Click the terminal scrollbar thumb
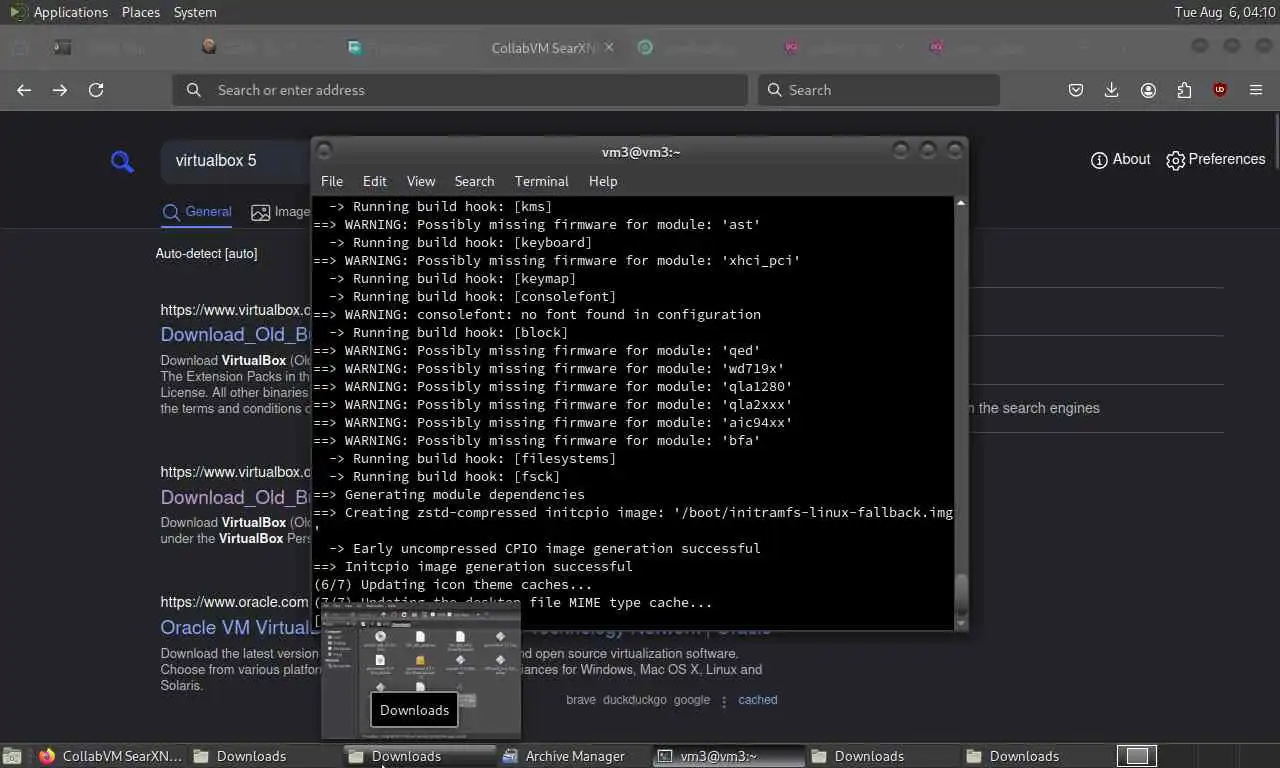 tap(961, 595)
